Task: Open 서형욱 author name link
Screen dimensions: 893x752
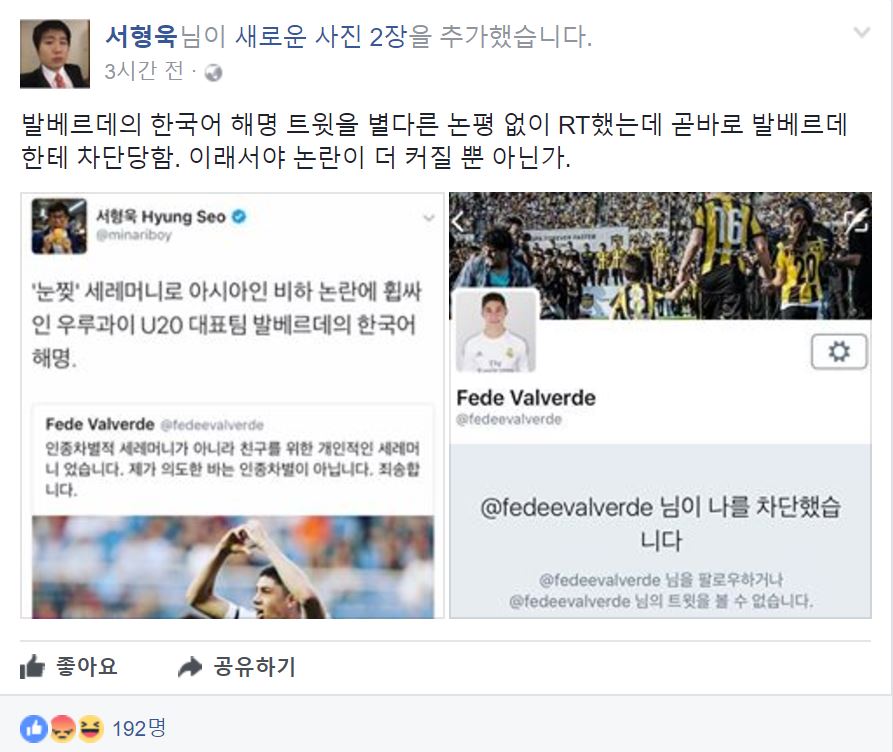Action: pos(141,36)
